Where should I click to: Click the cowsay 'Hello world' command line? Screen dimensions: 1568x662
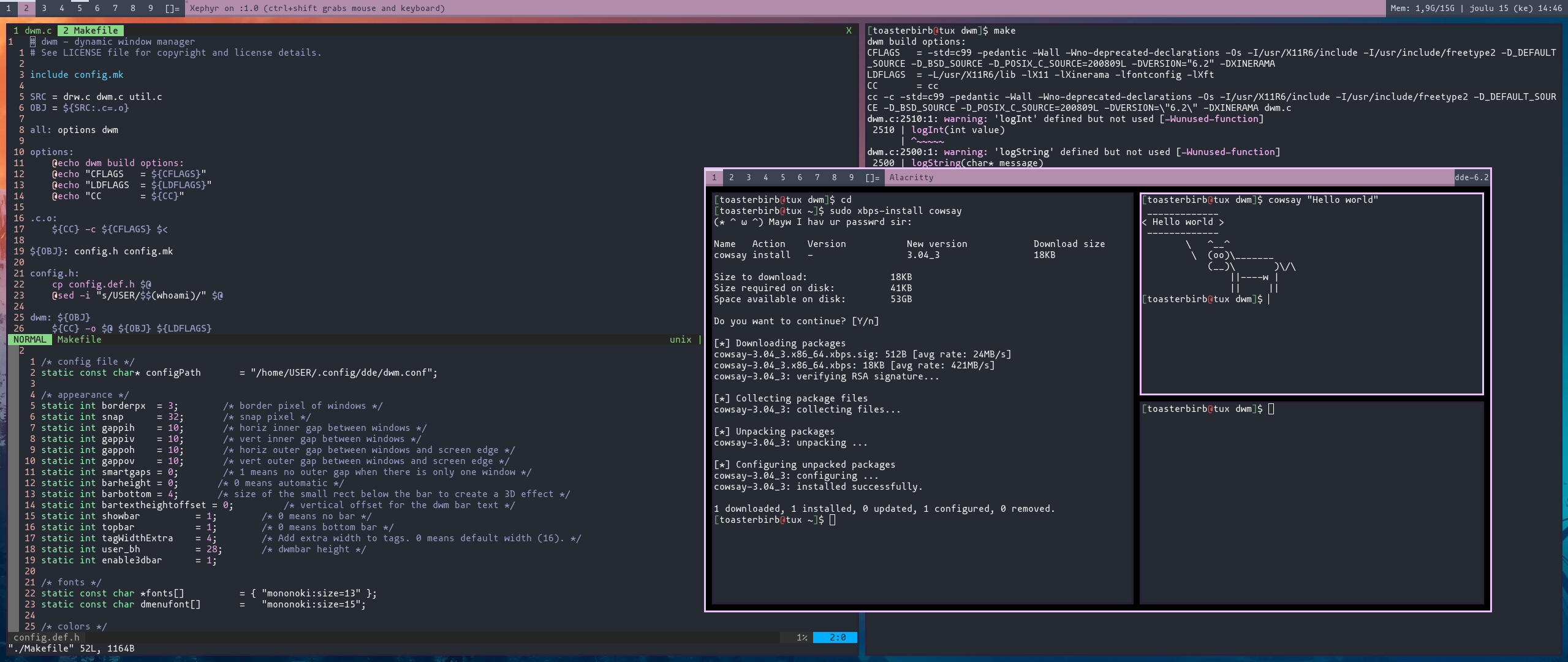[x=1260, y=200]
